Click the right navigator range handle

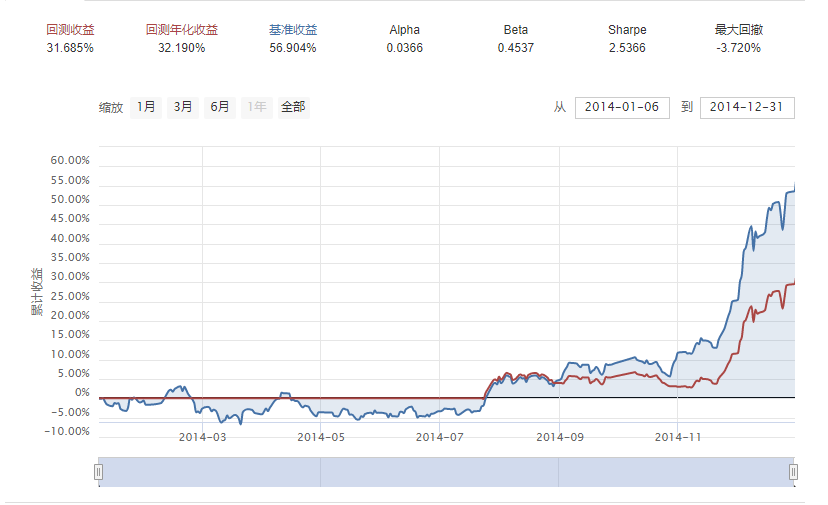793,472
